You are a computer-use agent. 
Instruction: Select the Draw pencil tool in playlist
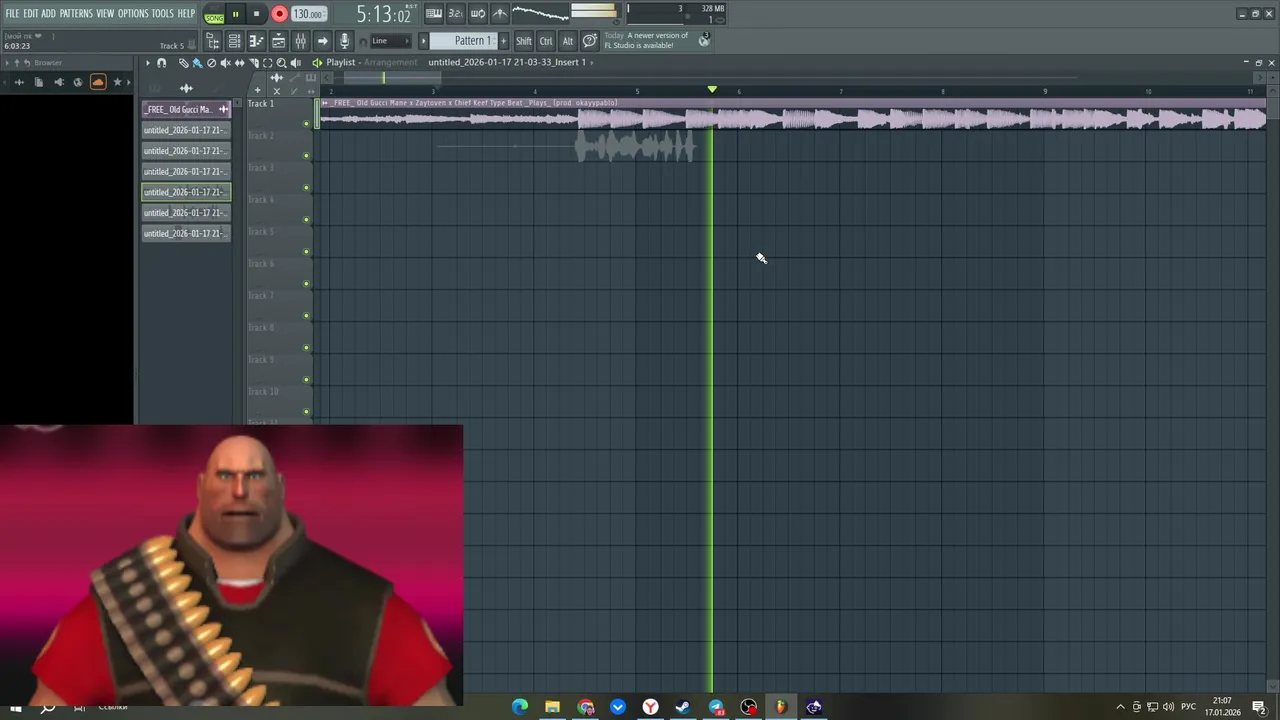pyautogui.click(x=183, y=62)
